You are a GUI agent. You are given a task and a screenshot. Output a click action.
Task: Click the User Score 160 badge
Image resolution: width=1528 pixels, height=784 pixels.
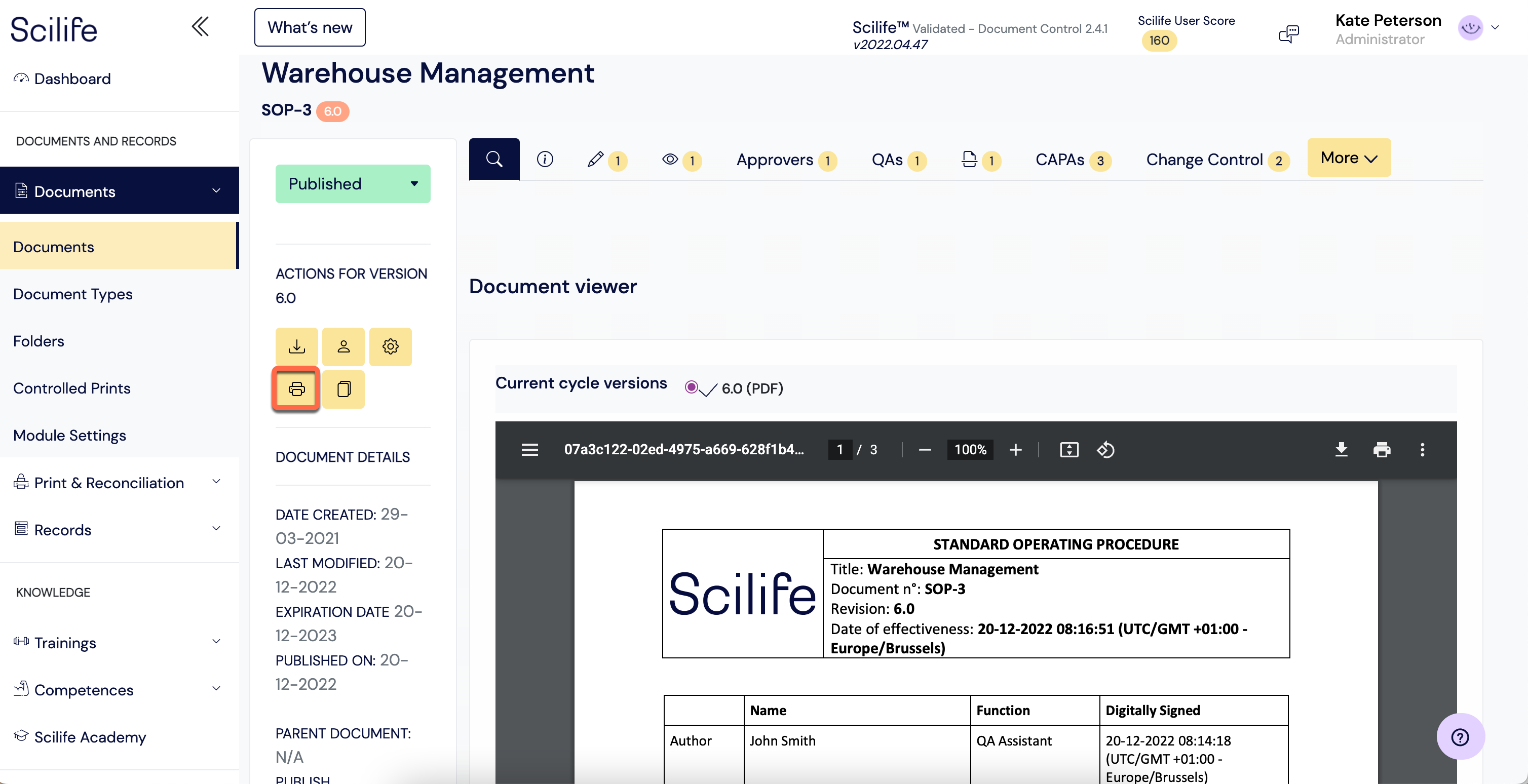[x=1159, y=41]
